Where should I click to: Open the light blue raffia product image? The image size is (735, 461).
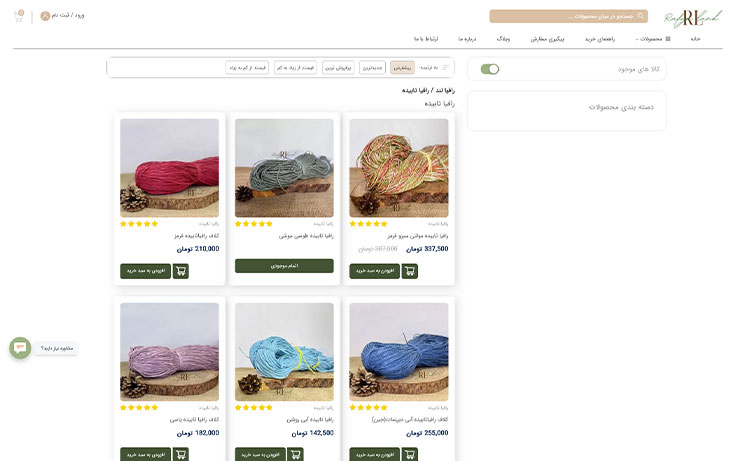(284, 352)
